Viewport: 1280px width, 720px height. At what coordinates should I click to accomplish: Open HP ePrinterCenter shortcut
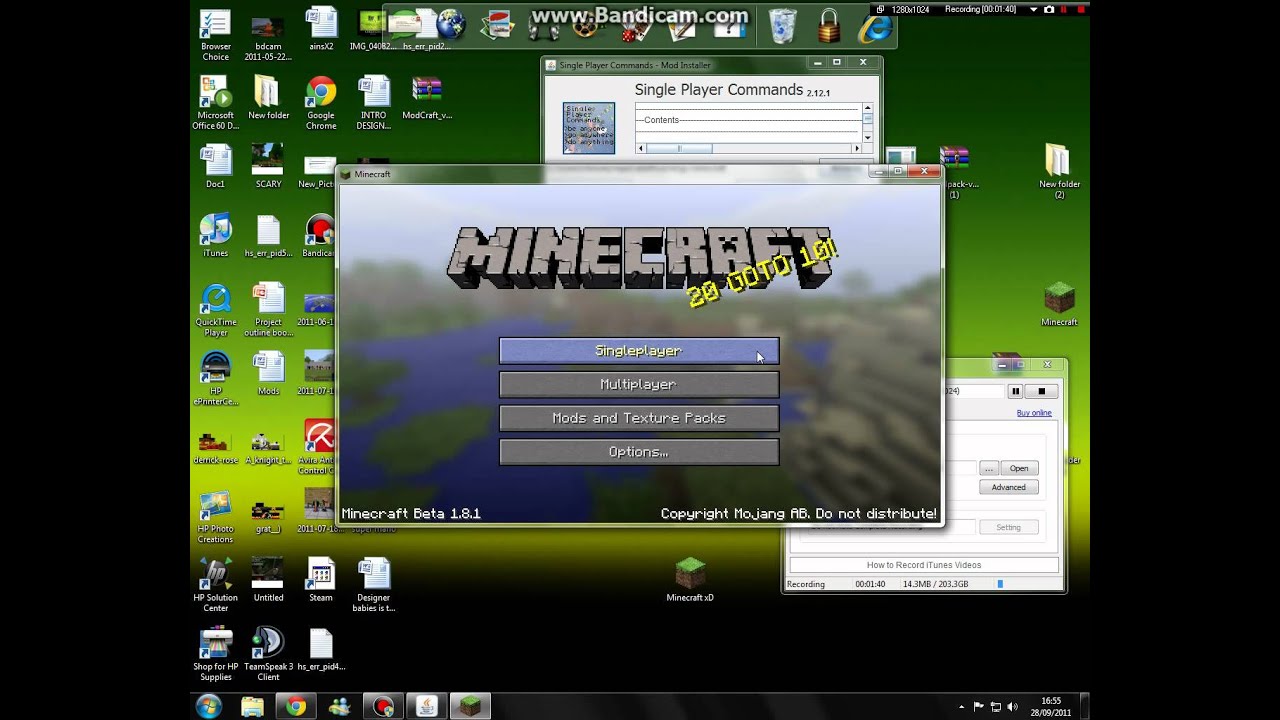(216, 379)
